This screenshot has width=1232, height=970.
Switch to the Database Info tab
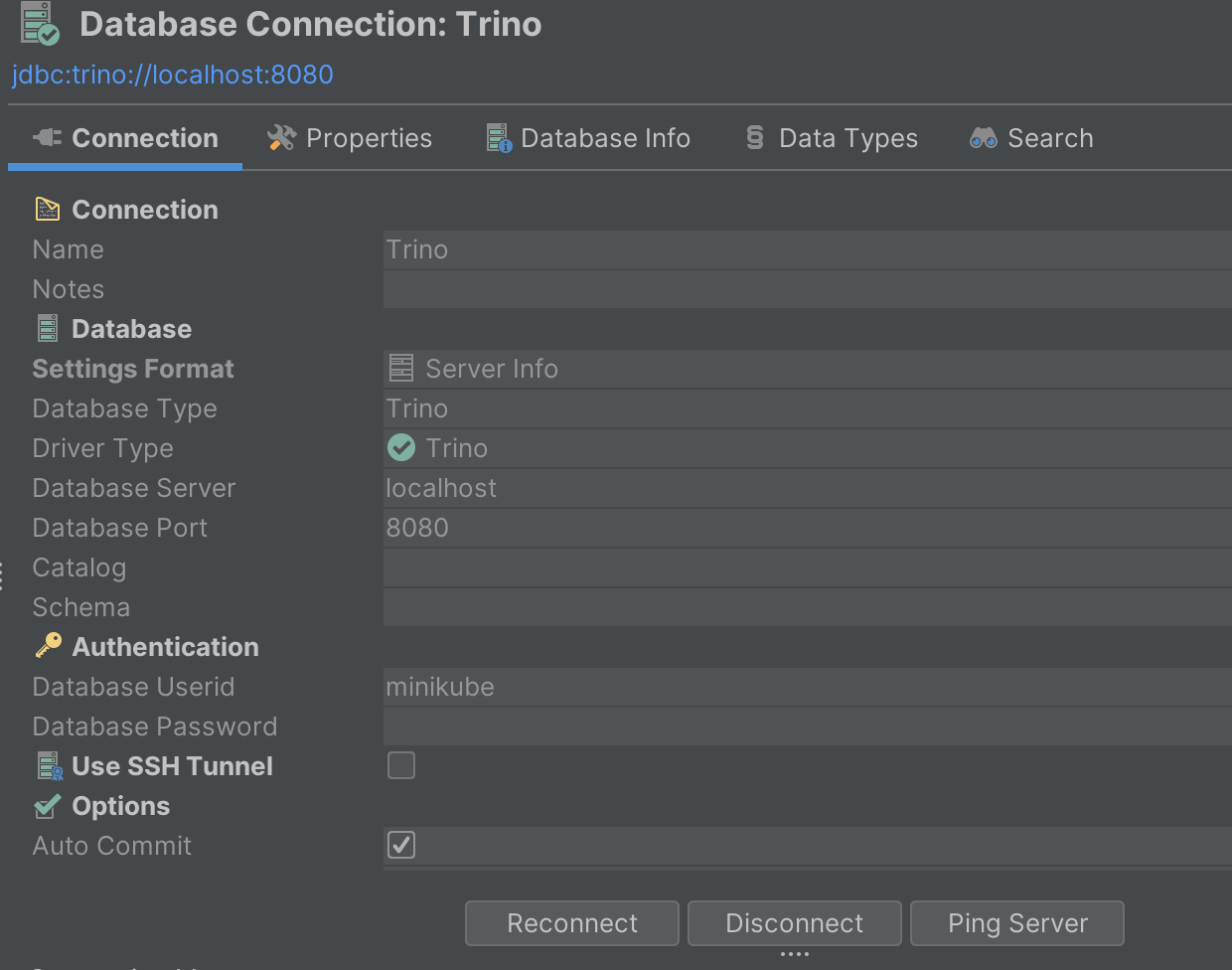coord(589,137)
